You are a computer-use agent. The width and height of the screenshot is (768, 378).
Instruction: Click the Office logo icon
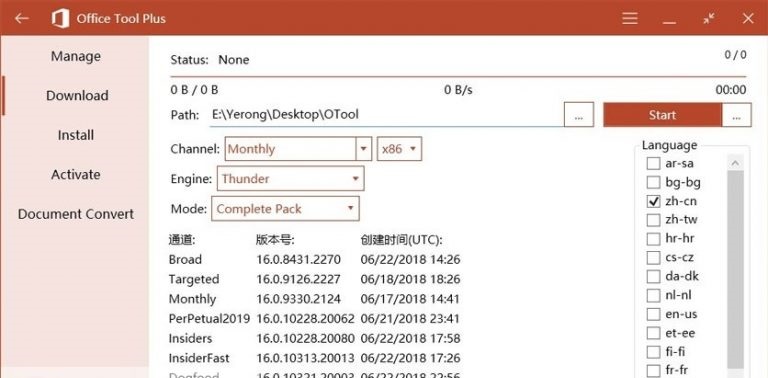click(60, 19)
